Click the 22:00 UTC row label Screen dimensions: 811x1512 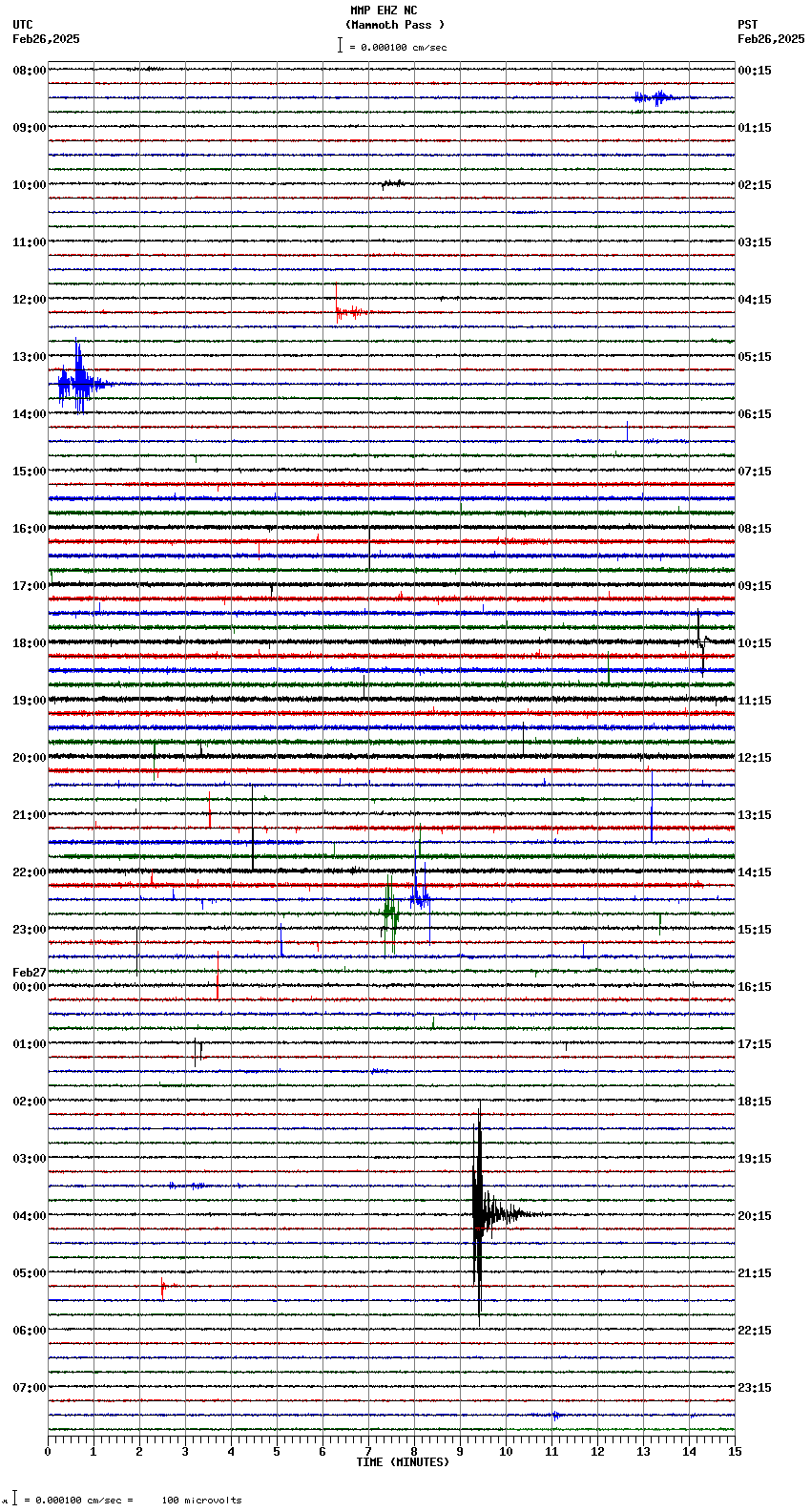tap(29, 872)
